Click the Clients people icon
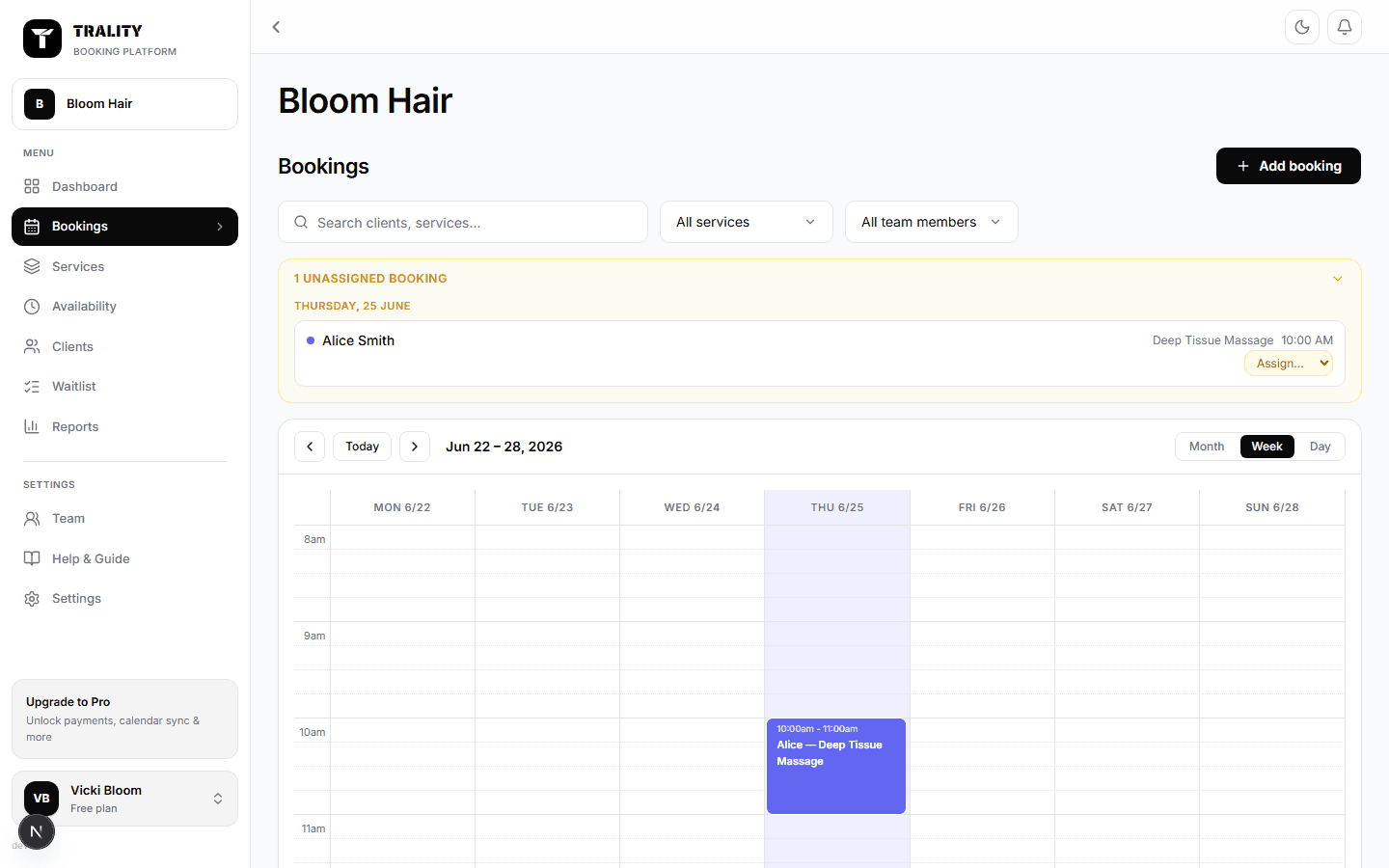1389x868 pixels. [32, 346]
